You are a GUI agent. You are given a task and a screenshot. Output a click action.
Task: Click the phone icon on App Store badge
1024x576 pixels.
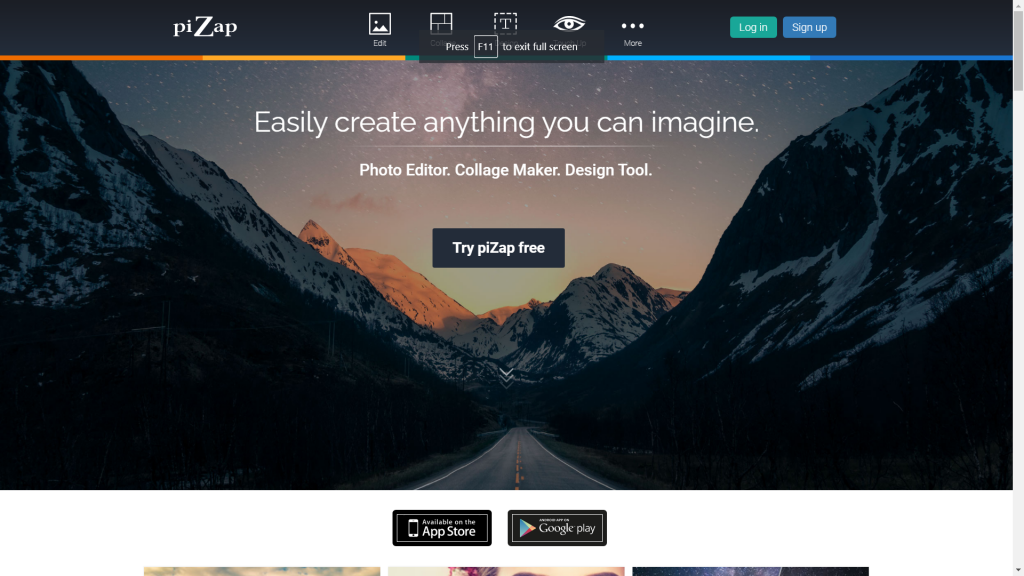pos(413,528)
